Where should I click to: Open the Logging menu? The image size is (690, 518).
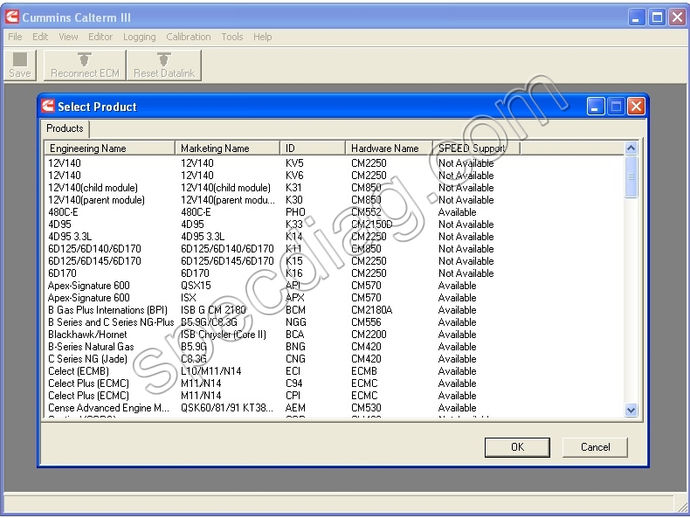click(x=139, y=37)
